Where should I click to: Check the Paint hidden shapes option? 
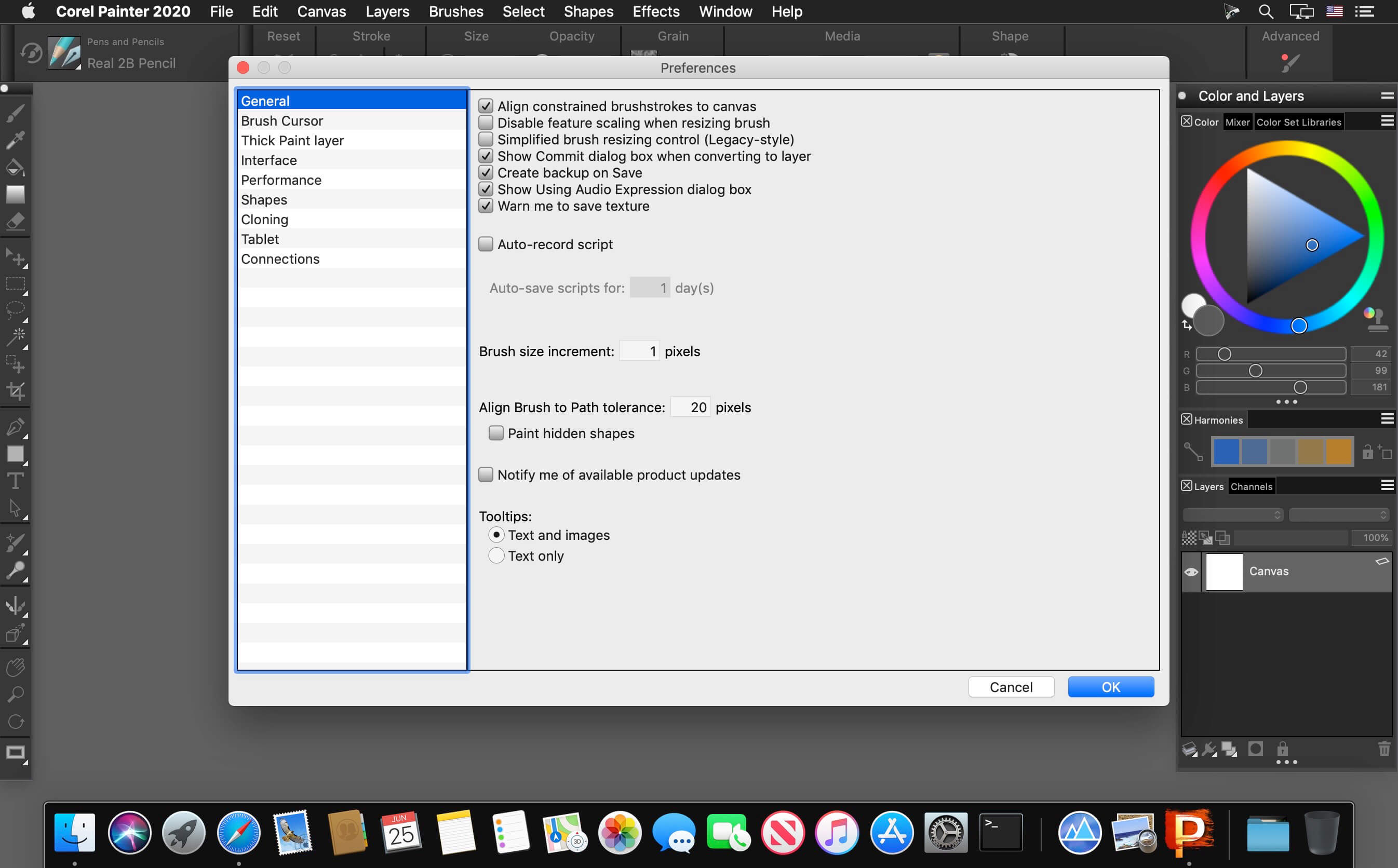(x=496, y=433)
